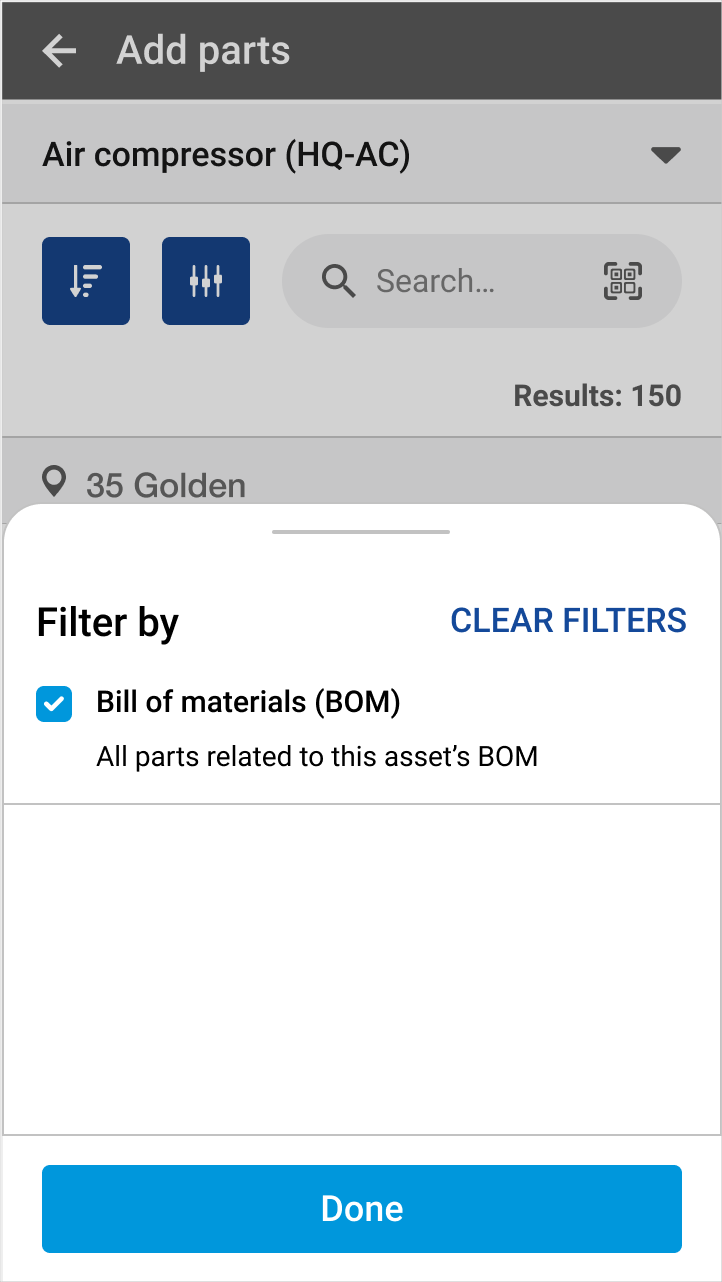
Task: Tap the QR code scan icon
Action: coord(623,281)
